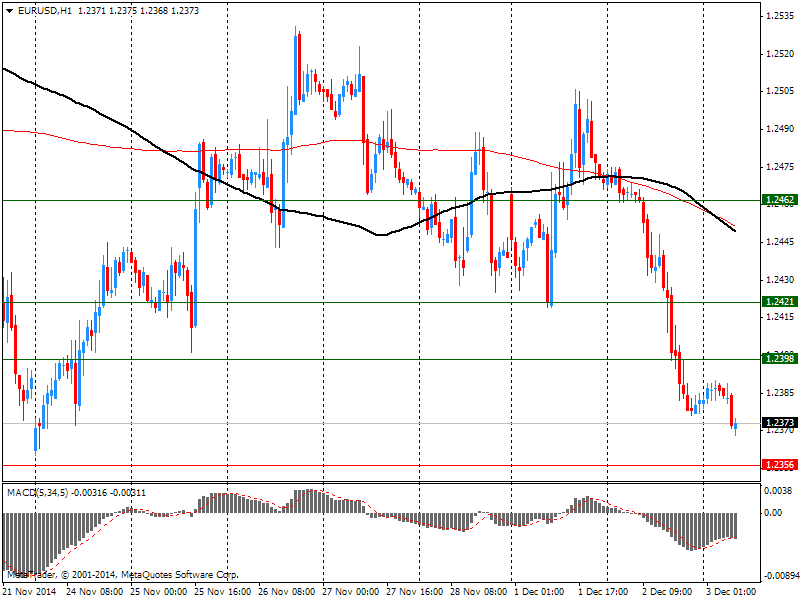
Task: Click the 1 Dec 17:00 time label
Action: click(x=604, y=592)
